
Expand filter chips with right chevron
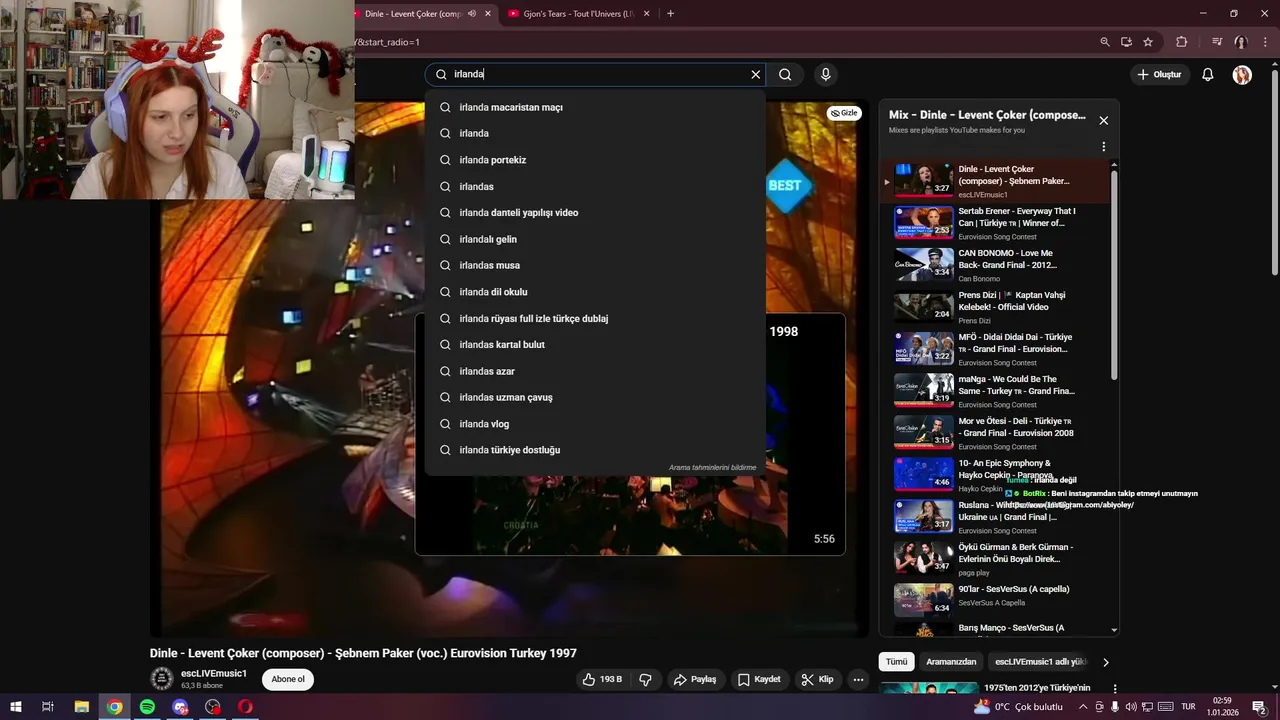point(1105,662)
